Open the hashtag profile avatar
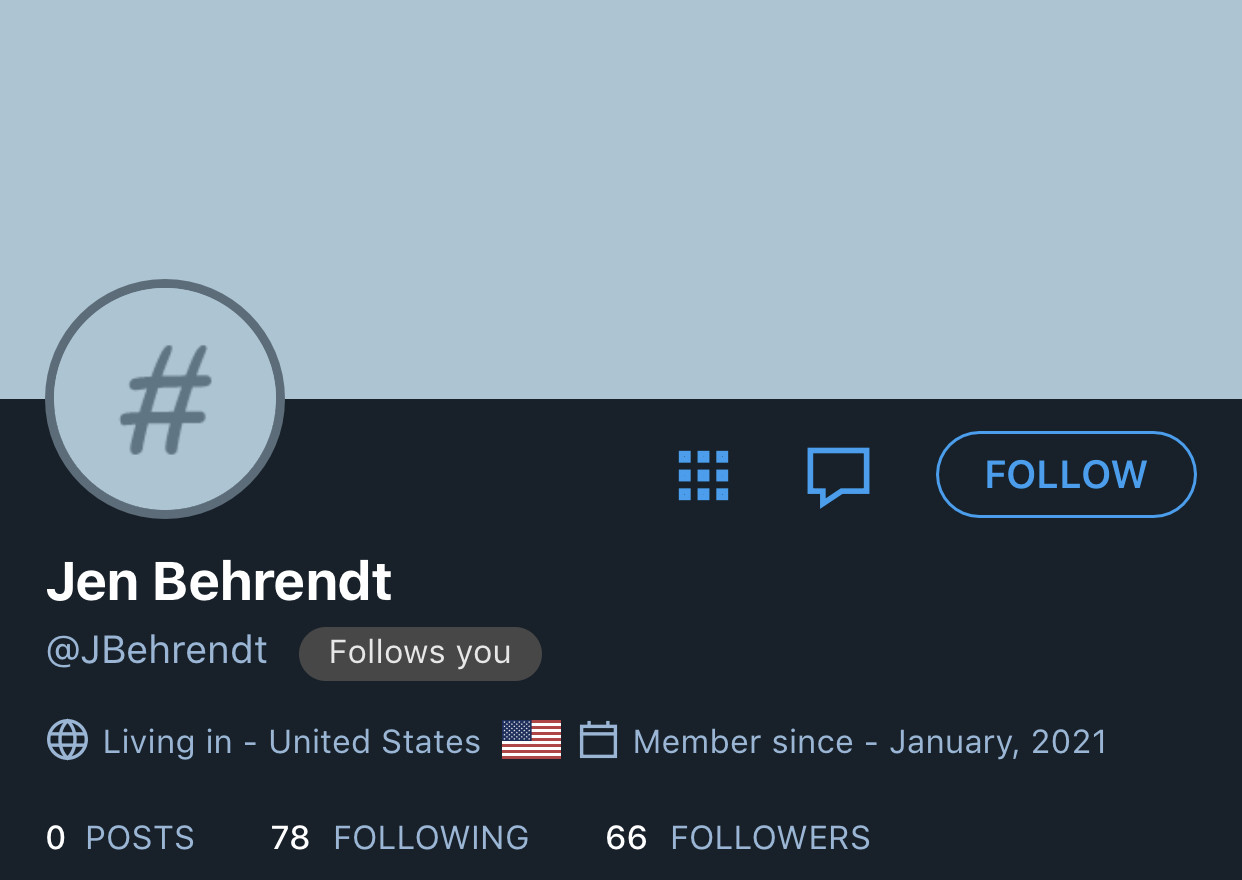The width and height of the screenshot is (1242, 880). pos(165,399)
